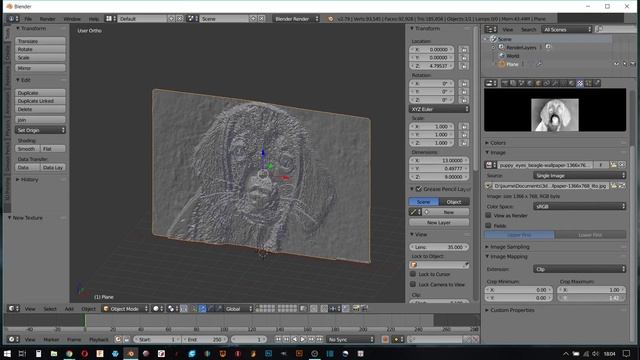
Task: Open File Explorer from taskbar
Action: 53,353
